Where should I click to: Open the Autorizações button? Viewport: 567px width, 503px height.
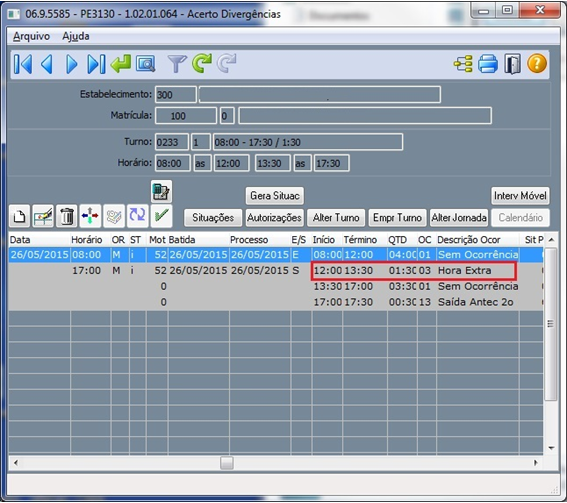(x=274, y=218)
